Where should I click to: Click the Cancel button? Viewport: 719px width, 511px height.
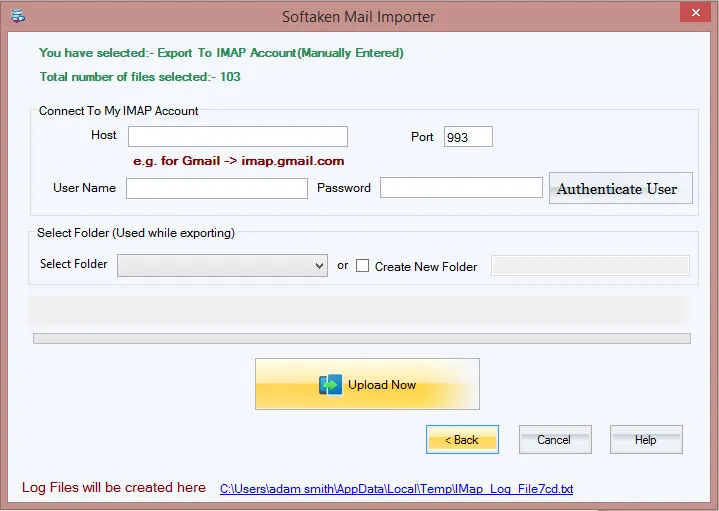click(x=555, y=439)
